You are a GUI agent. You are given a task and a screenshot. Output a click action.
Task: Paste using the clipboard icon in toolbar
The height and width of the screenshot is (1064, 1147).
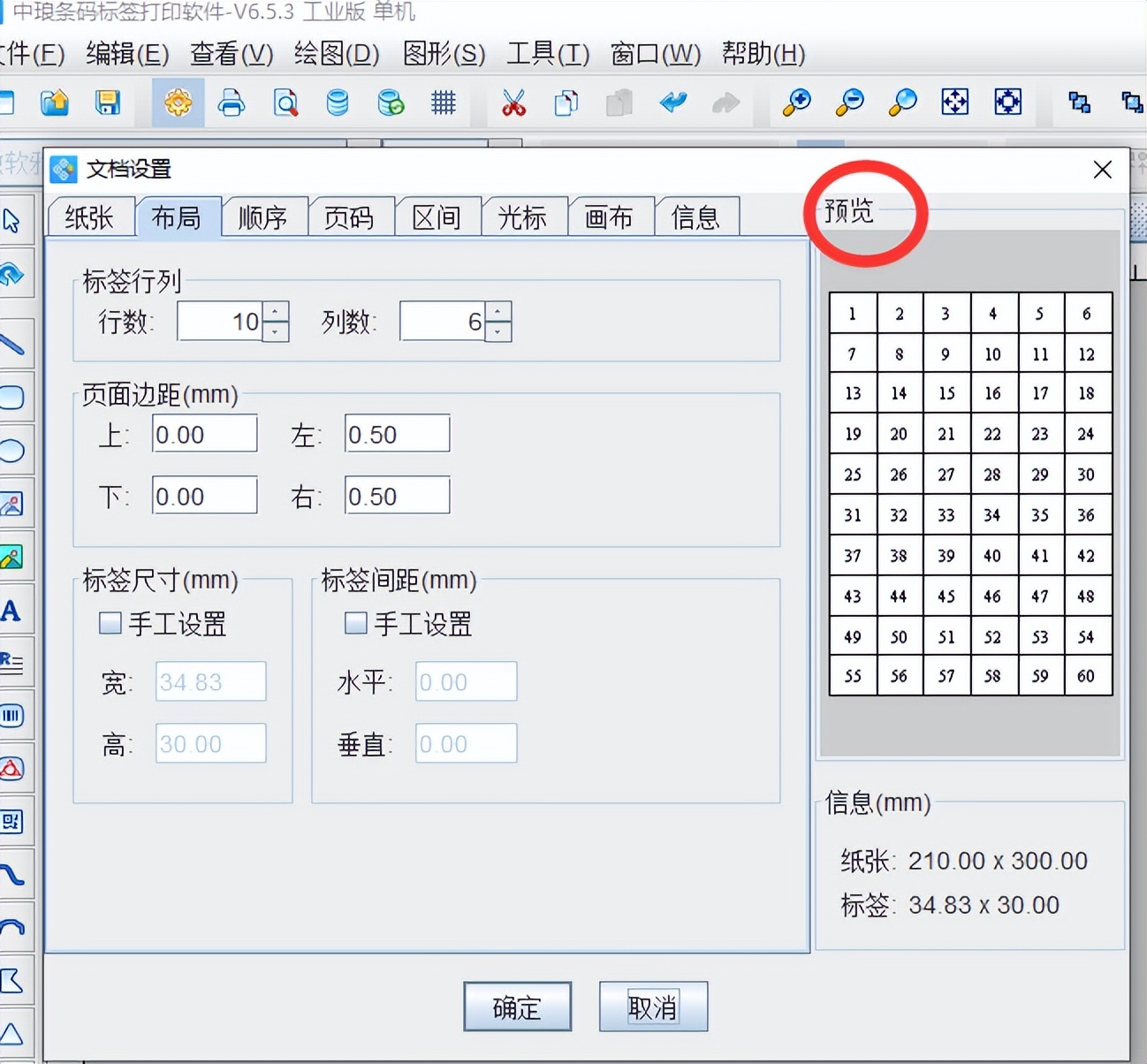click(619, 103)
